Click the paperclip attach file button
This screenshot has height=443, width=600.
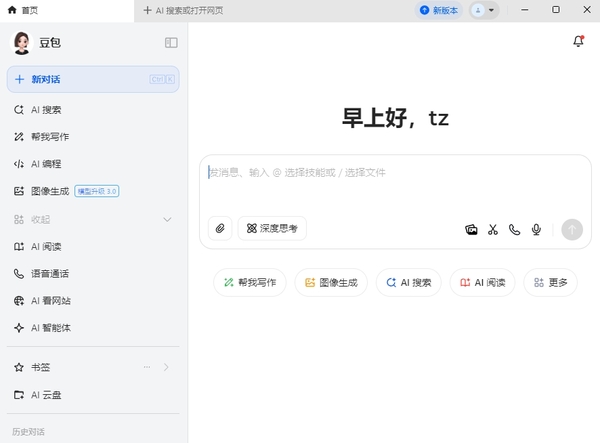click(x=220, y=228)
